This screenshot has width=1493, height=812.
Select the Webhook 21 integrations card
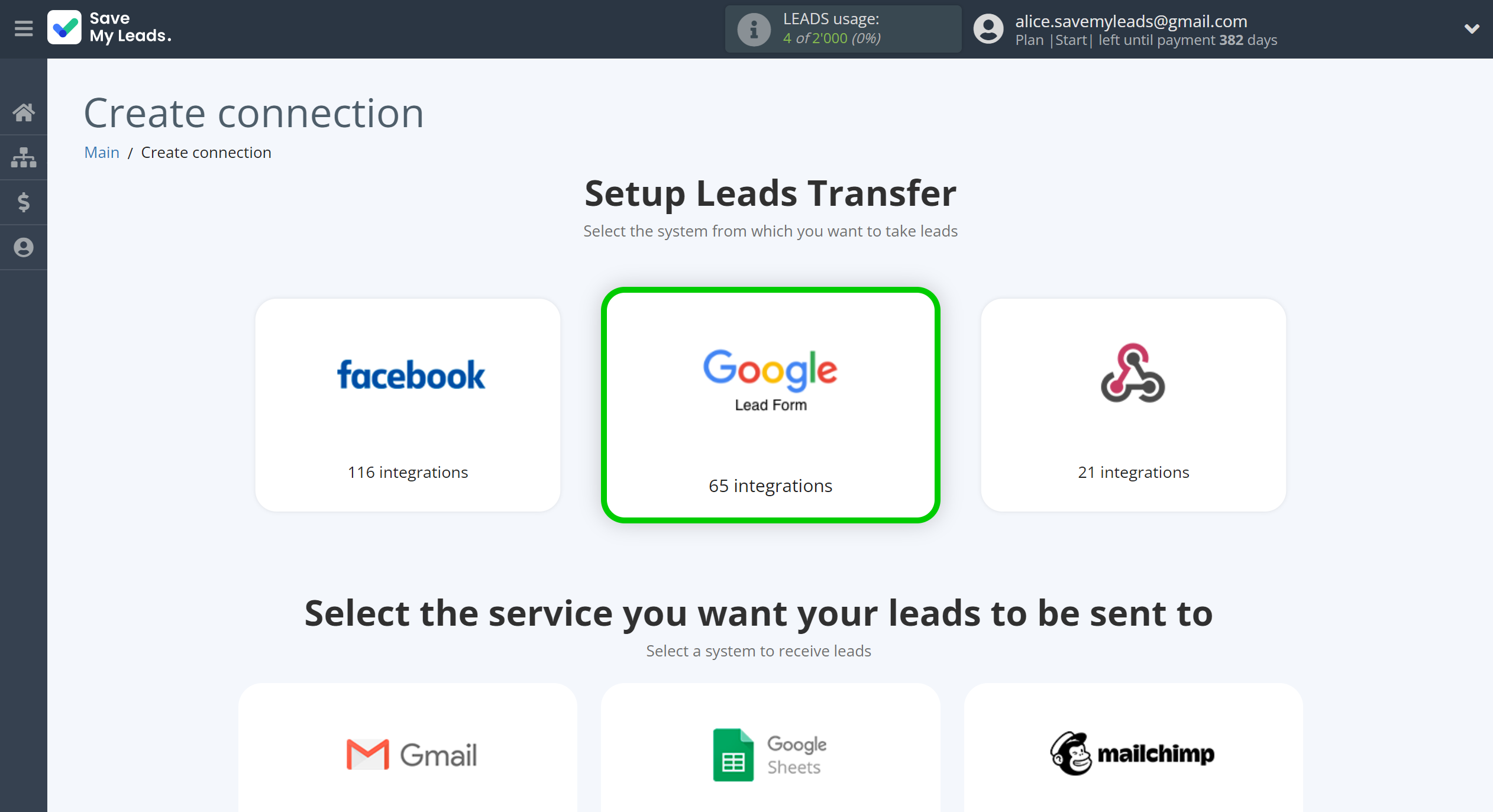[x=1132, y=400]
